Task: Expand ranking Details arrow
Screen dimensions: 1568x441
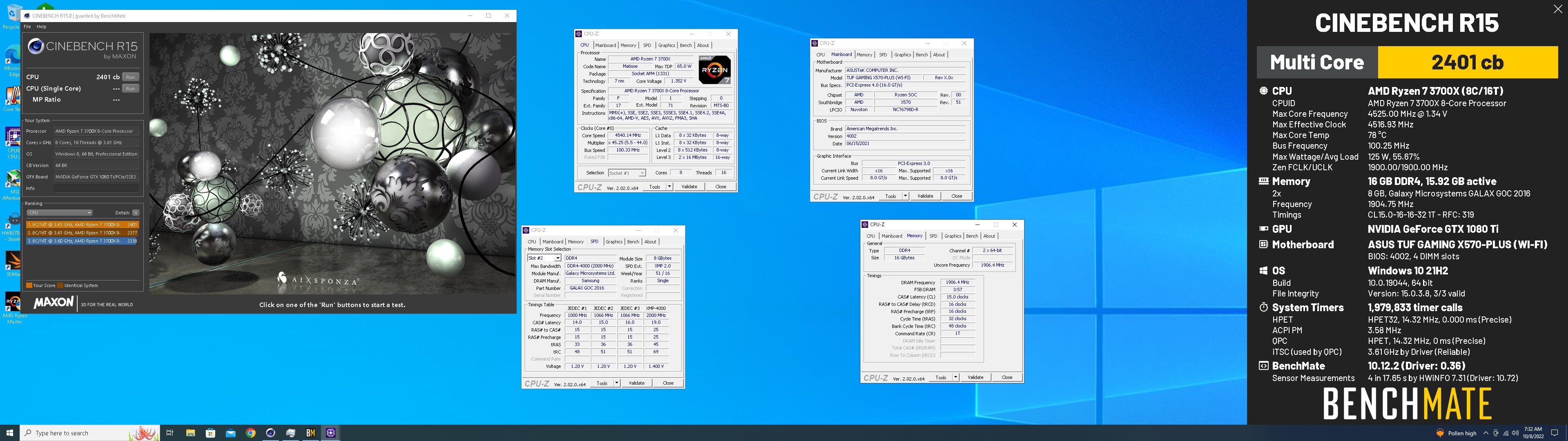Action: click(136, 213)
